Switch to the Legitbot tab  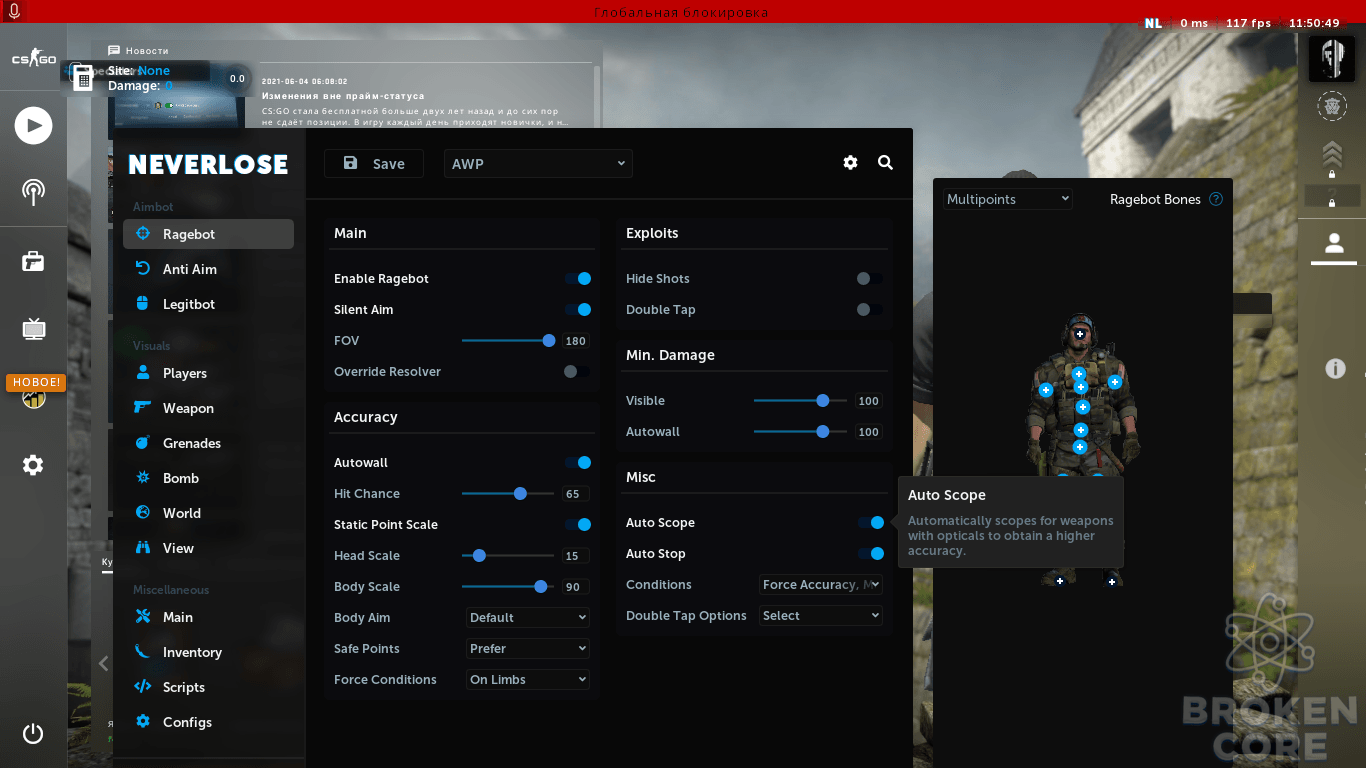tap(208, 304)
